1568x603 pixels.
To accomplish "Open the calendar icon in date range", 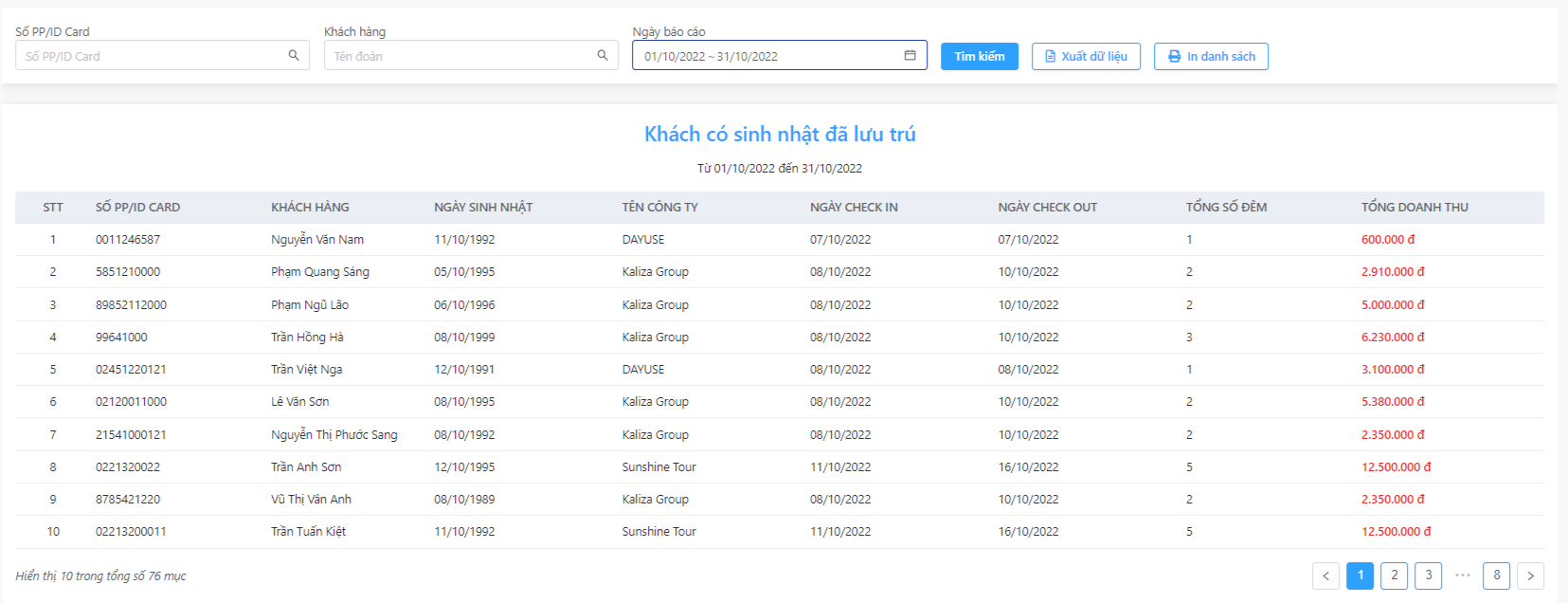I will pos(910,56).
